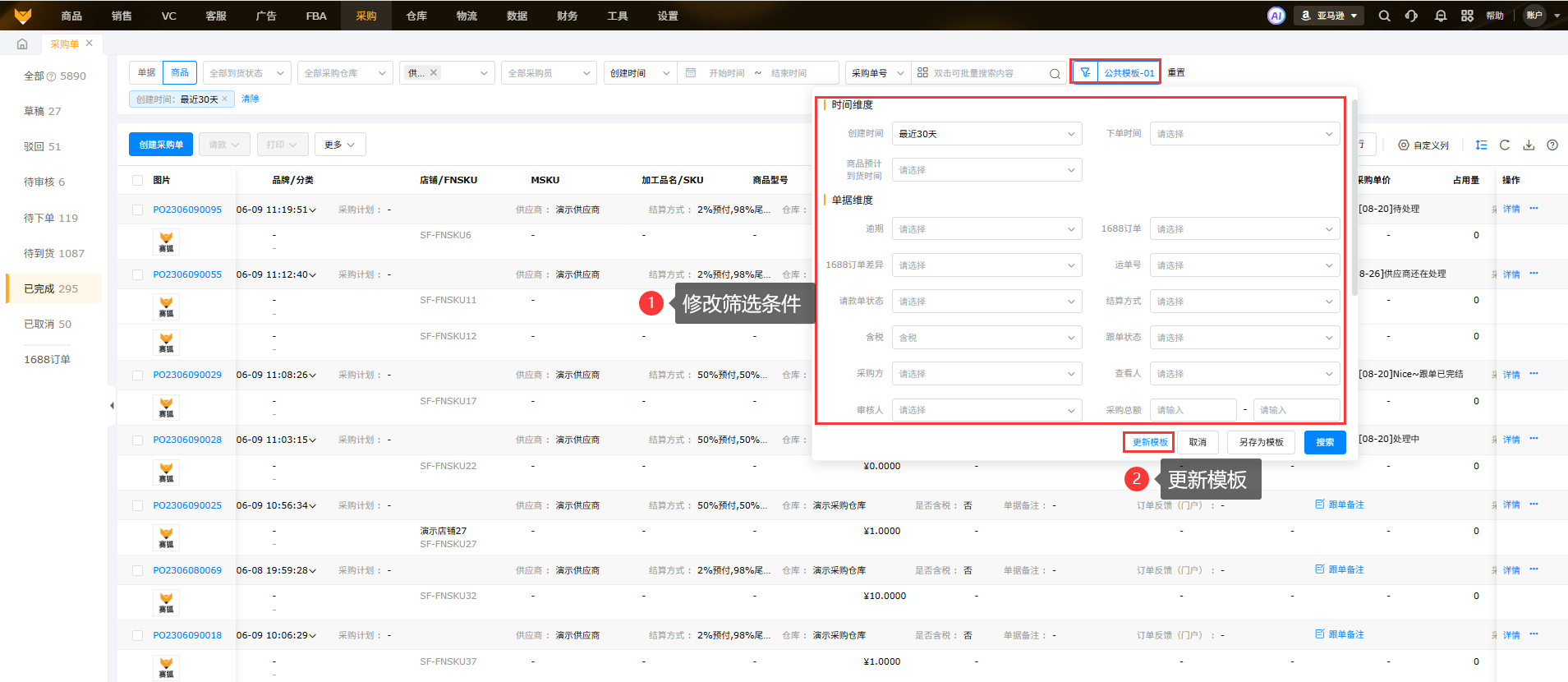Open the 财务 top menu

[567, 16]
